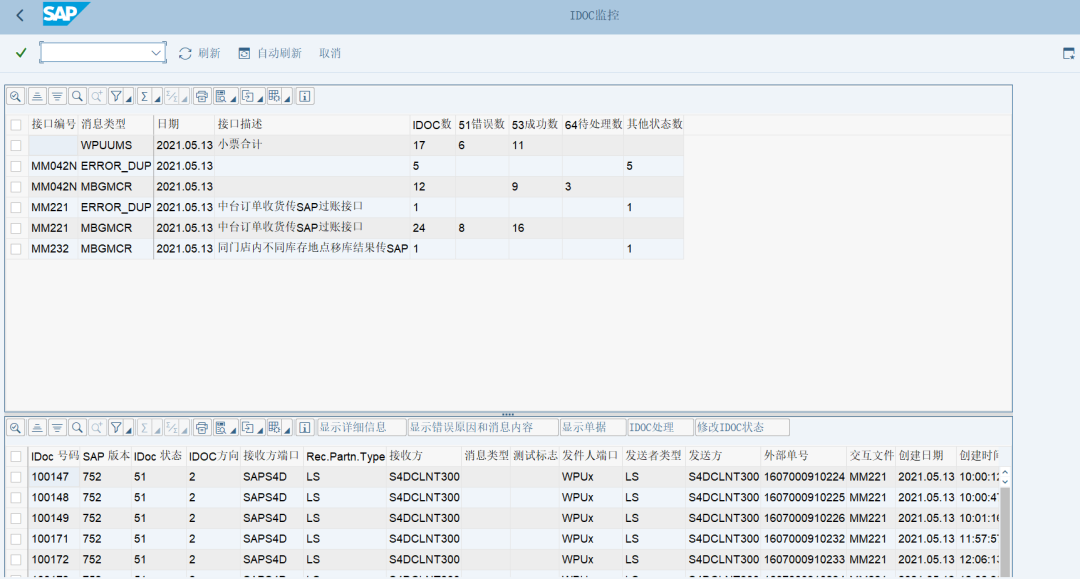Click Views icon in upper grid toolbar

pos(221,96)
